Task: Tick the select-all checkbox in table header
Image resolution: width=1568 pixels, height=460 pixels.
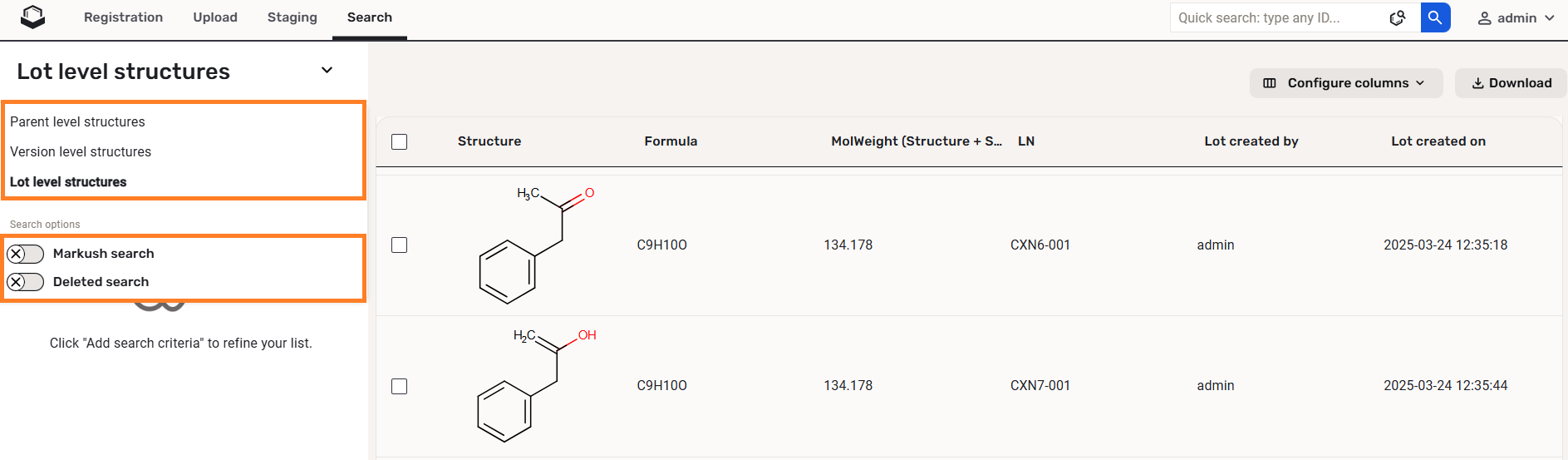Action: pos(400,141)
